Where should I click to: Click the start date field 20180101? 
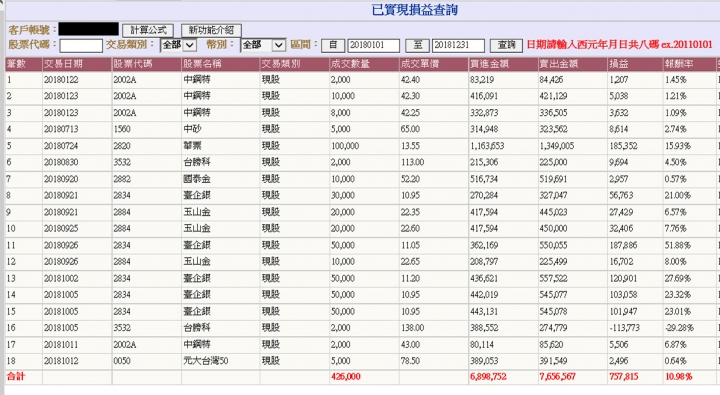[x=373, y=45]
